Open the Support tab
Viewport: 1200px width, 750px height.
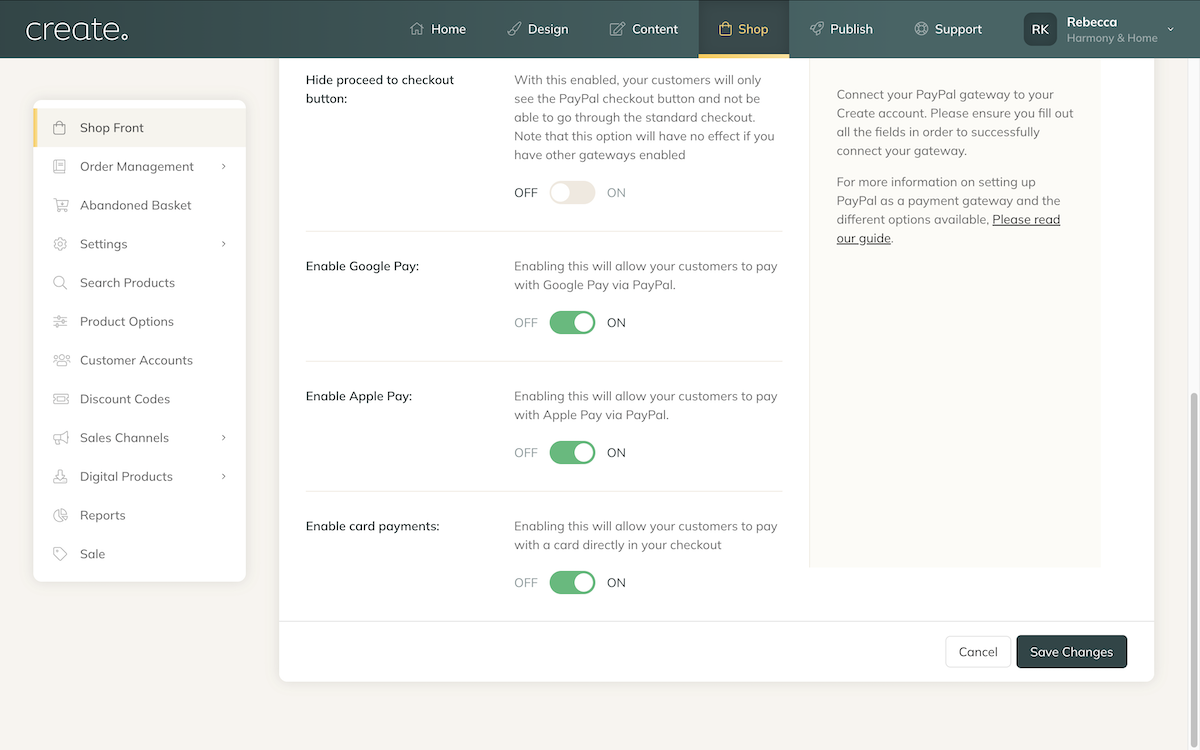[948, 29]
